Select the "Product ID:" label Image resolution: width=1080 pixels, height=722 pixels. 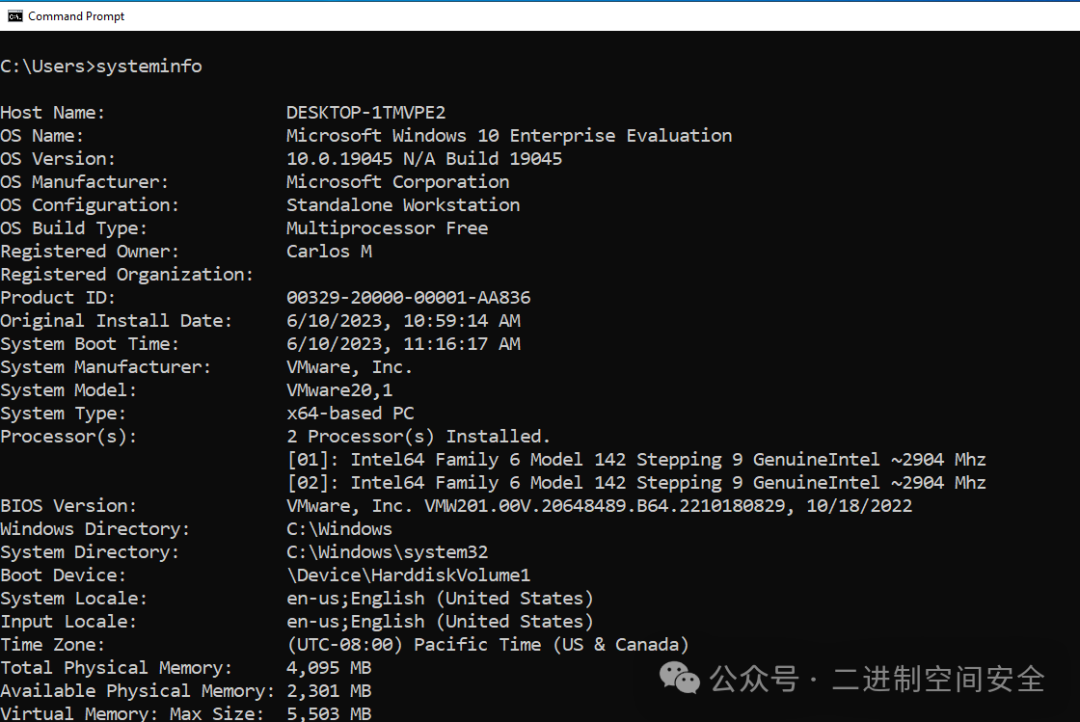tap(58, 298)
